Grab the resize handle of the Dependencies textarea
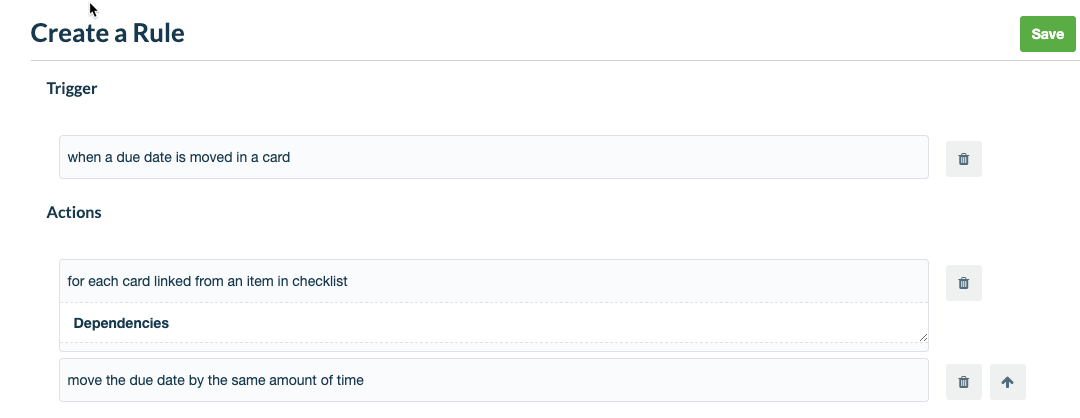The width and height of the screenshot is (1080, 418). click(922, 337)
